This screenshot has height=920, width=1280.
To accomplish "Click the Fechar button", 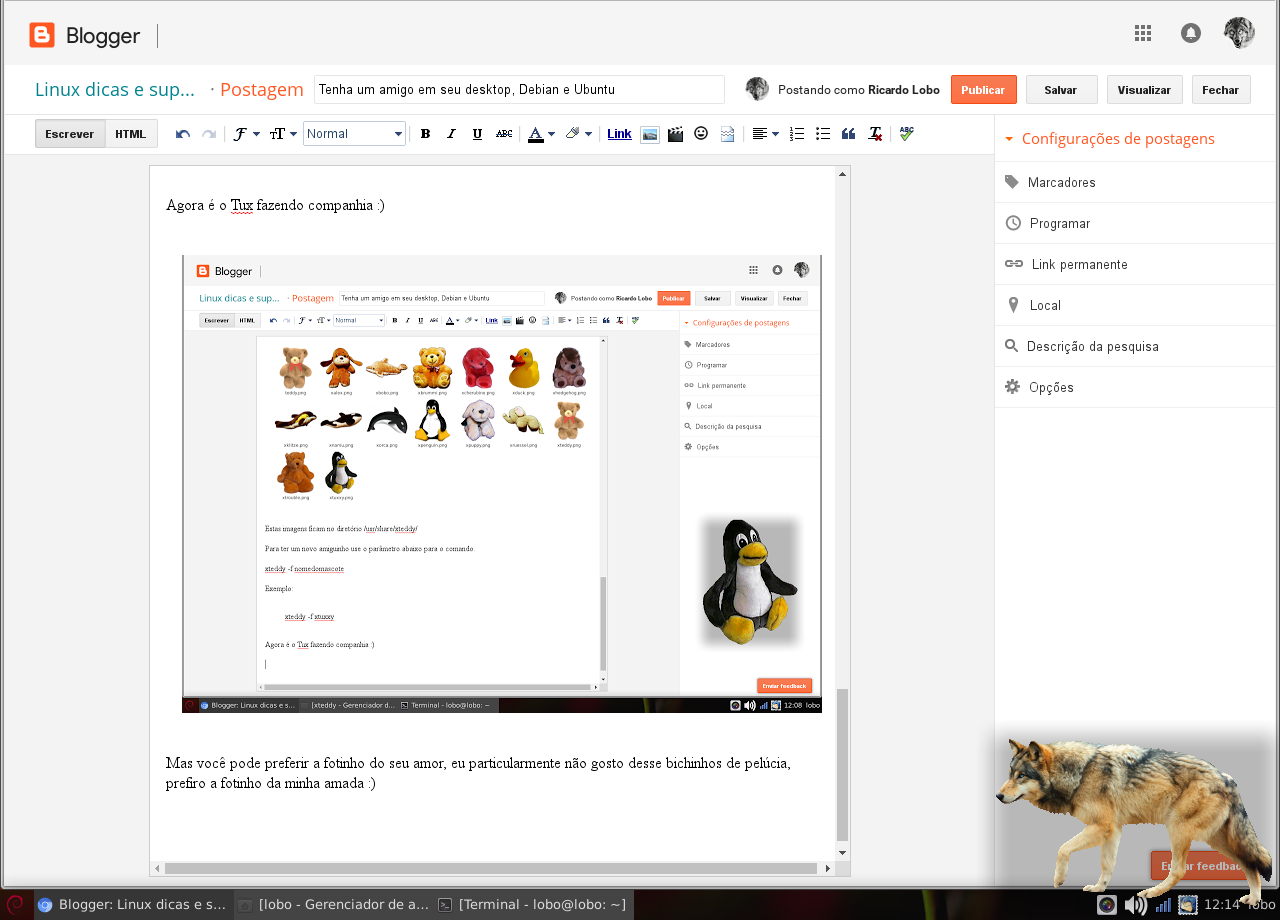I will [x=1221, y=90].
